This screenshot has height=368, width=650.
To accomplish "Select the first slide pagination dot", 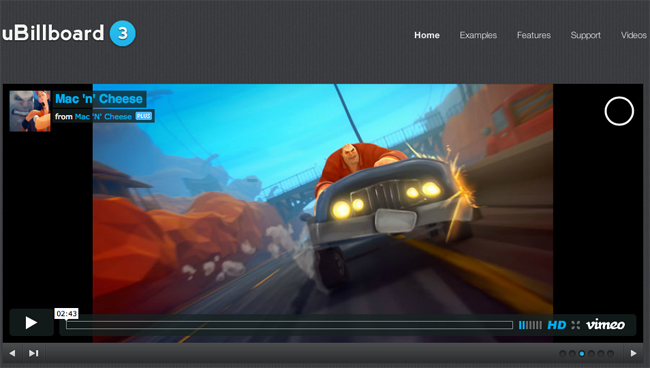I will [x=563, y=353].
